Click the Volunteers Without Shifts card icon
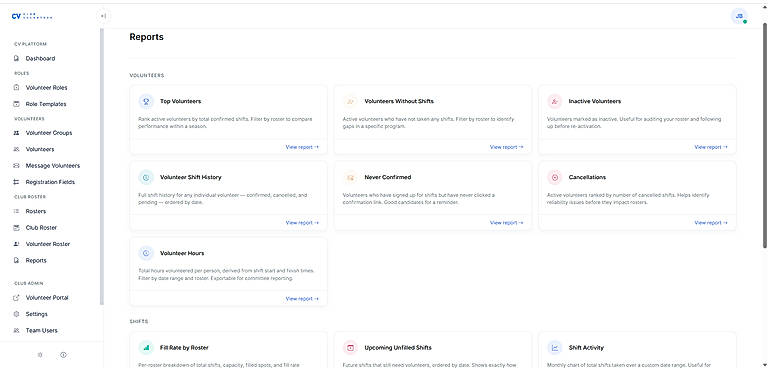Viewport: 768px width, 368px height. 350,101
